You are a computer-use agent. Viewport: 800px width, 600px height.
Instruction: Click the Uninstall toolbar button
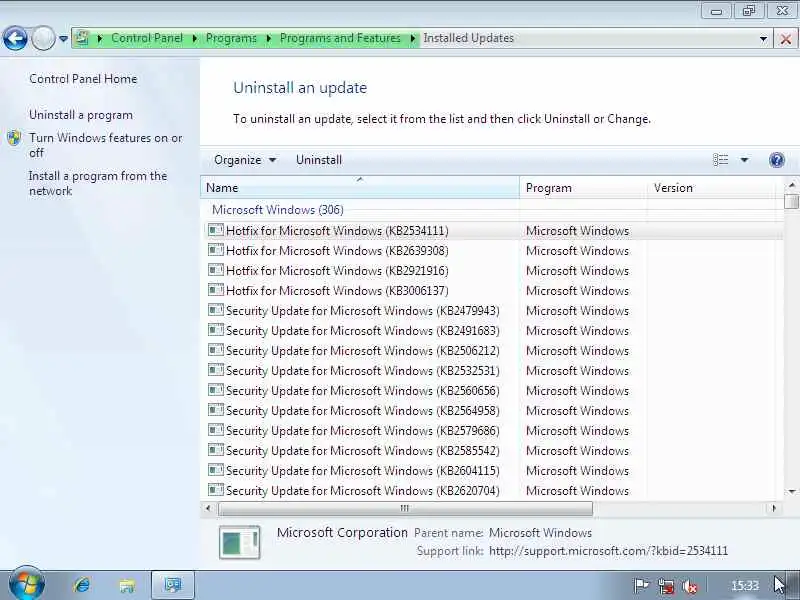(x=319, y=160)
